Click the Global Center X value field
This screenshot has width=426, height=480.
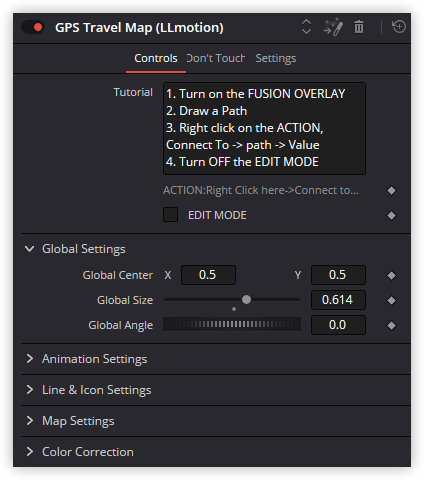pos(208,275)
